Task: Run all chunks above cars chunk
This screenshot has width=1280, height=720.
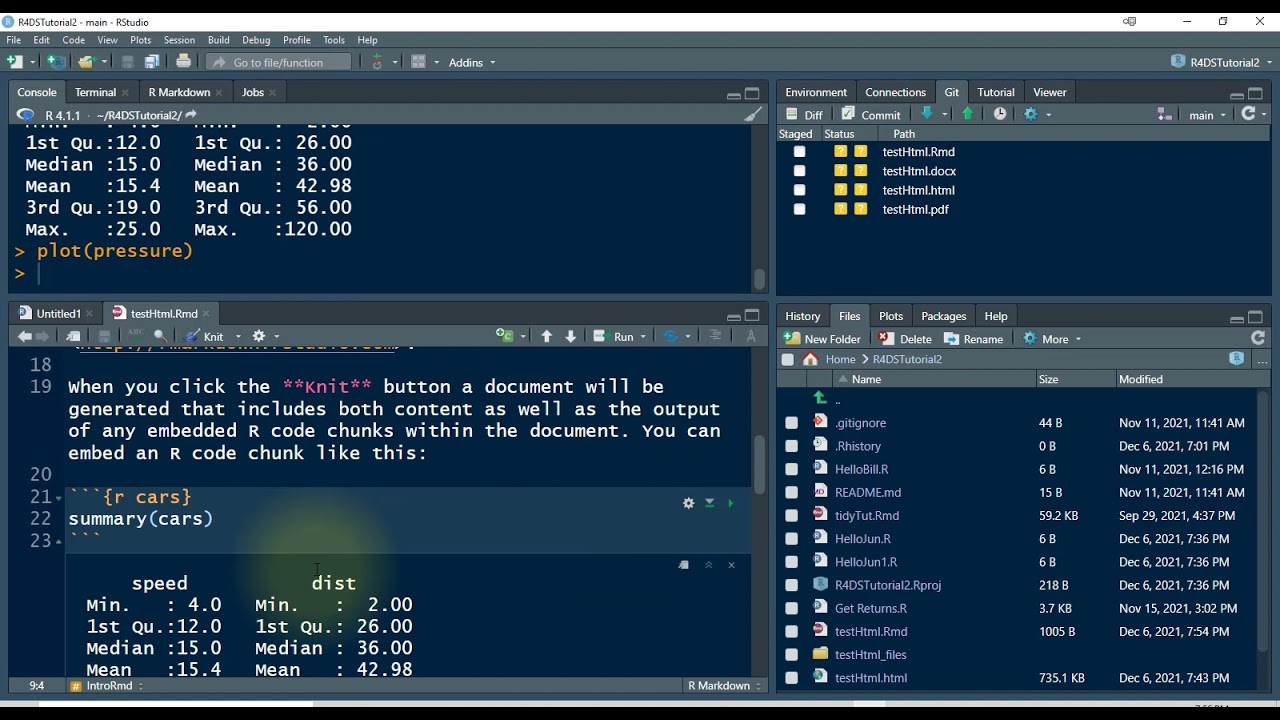Action: coord(709,503)
